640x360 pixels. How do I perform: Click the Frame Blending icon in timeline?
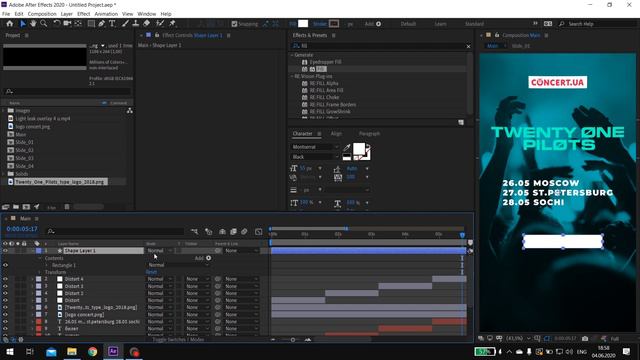(233, 231)
